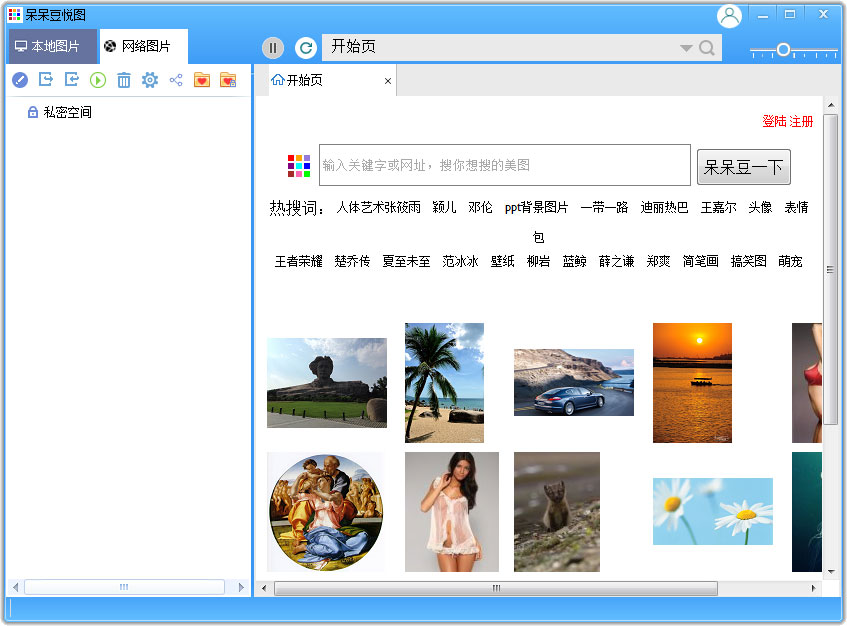Open the small otter animal thumbnail
847x626 pixels.
pyautogui.click(x=557, y=512)
